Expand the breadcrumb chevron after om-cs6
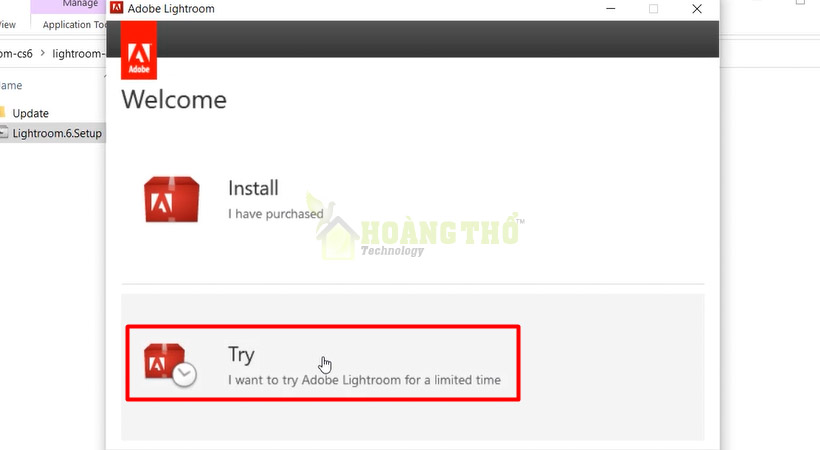 click(x=42, y=53)
